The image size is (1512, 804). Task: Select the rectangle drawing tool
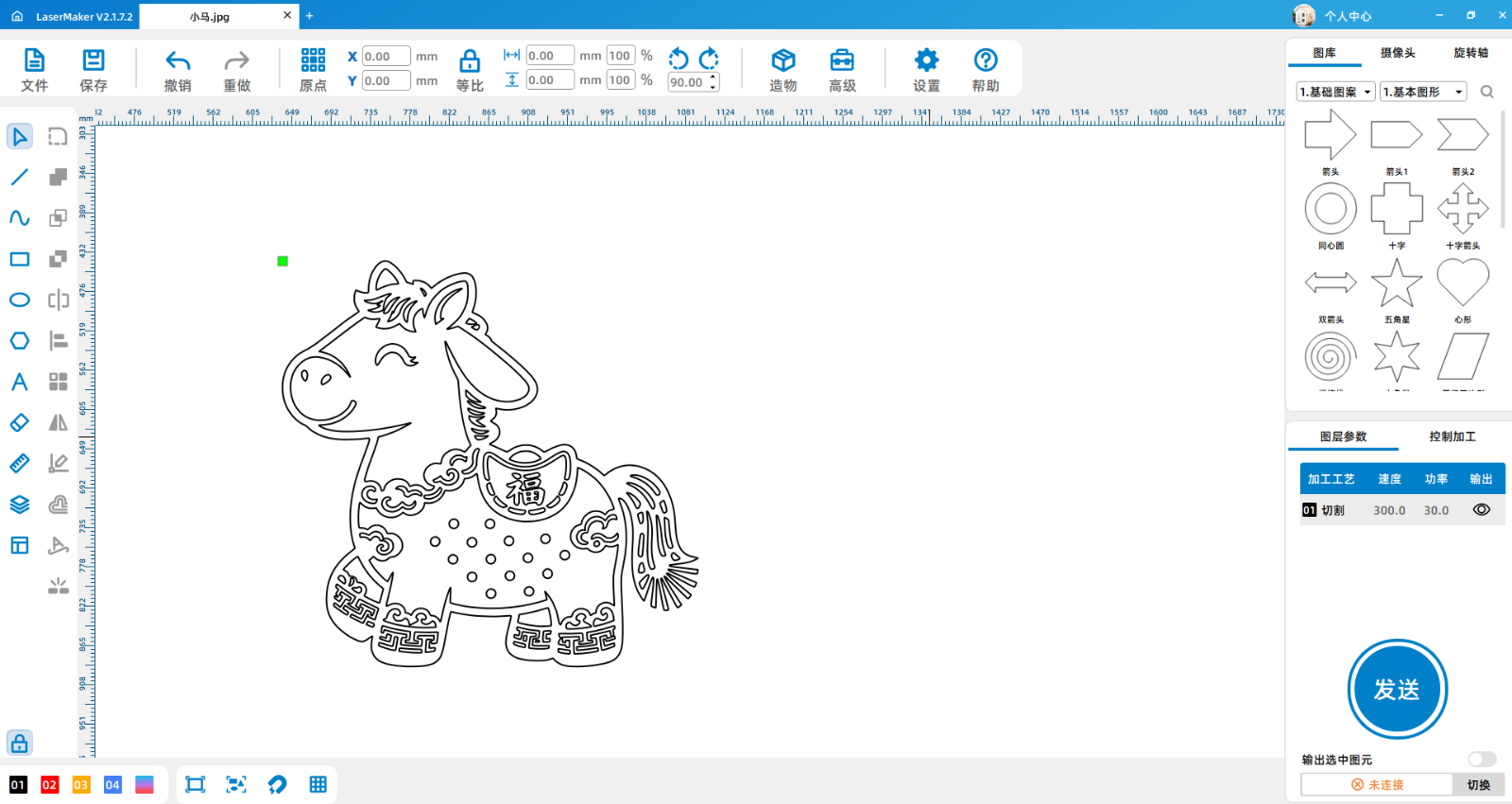coord(19,259)
